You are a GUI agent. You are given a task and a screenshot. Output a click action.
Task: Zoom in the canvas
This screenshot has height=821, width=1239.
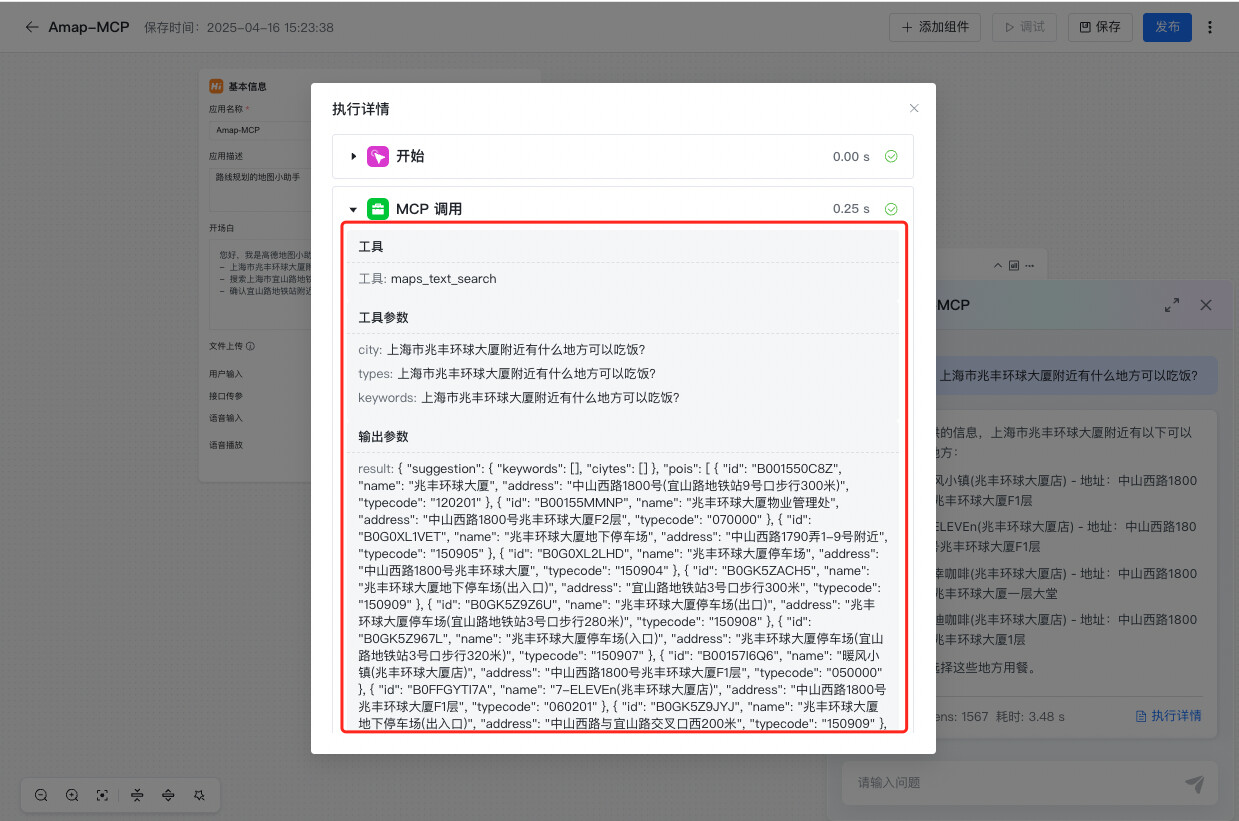72,795
